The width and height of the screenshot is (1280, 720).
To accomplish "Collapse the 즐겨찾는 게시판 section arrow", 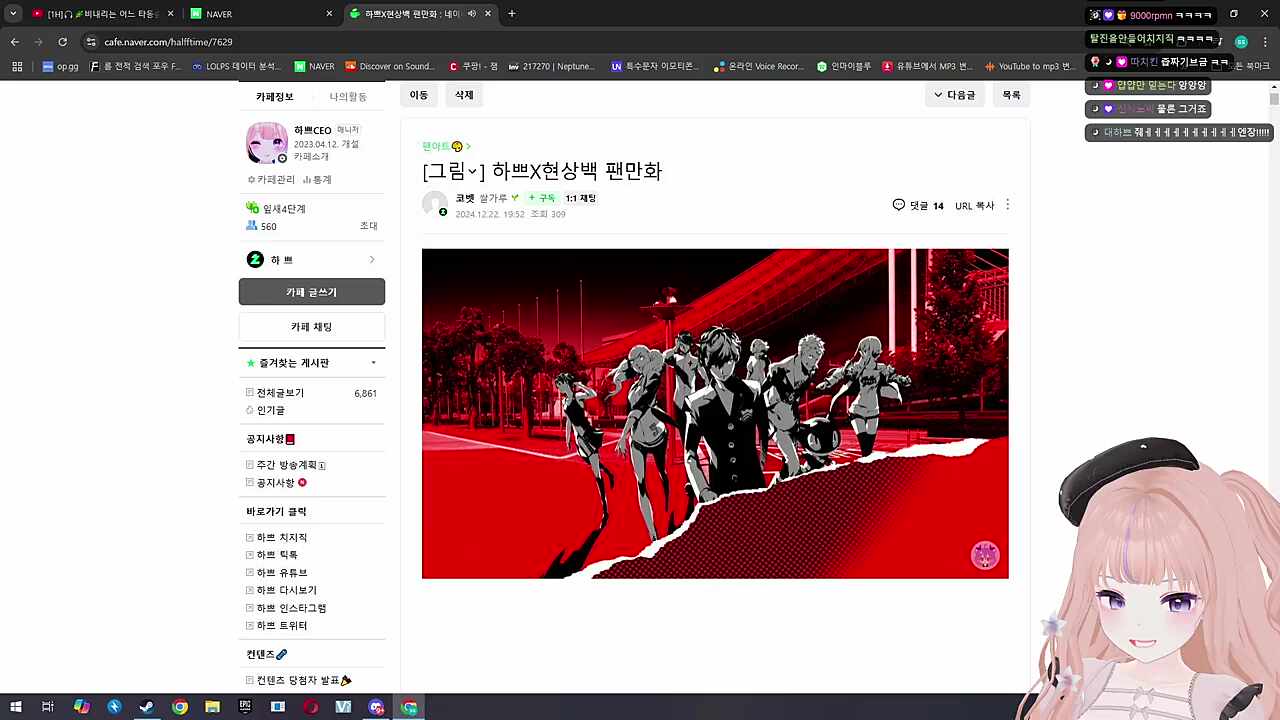I will click(x=373, y=363).
